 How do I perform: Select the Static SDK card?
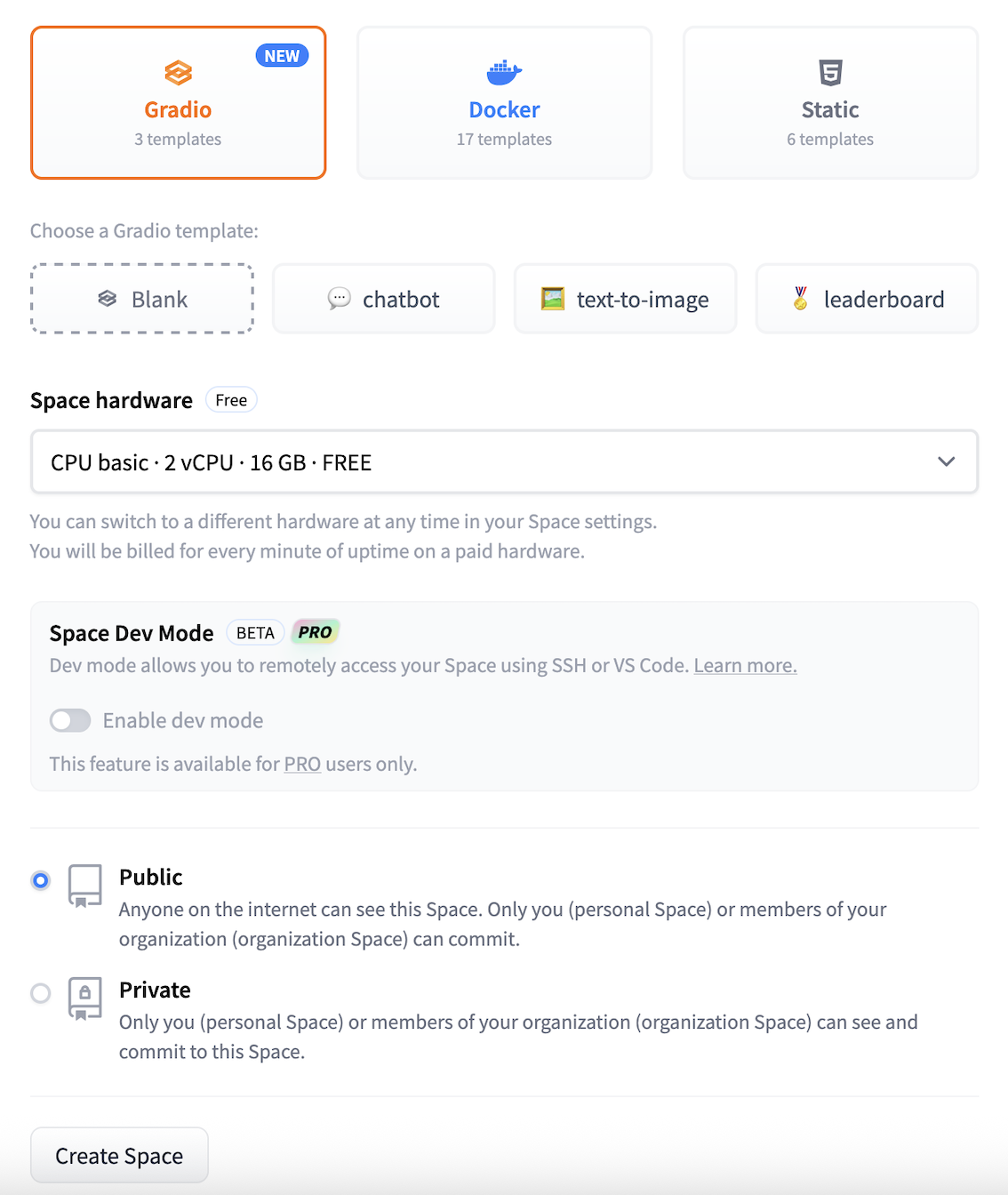(830, 102)
